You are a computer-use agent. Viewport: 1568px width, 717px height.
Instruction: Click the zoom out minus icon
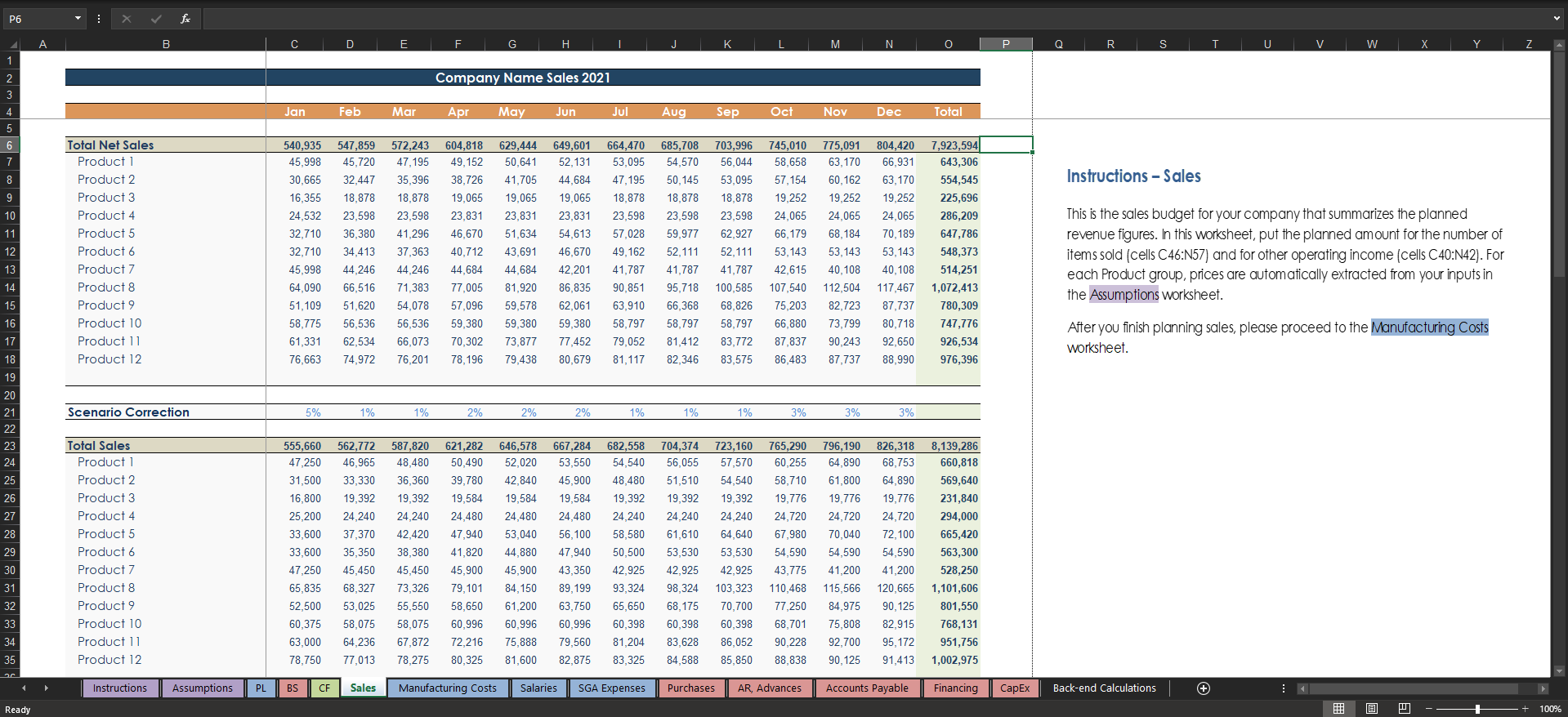(1429, 709)
